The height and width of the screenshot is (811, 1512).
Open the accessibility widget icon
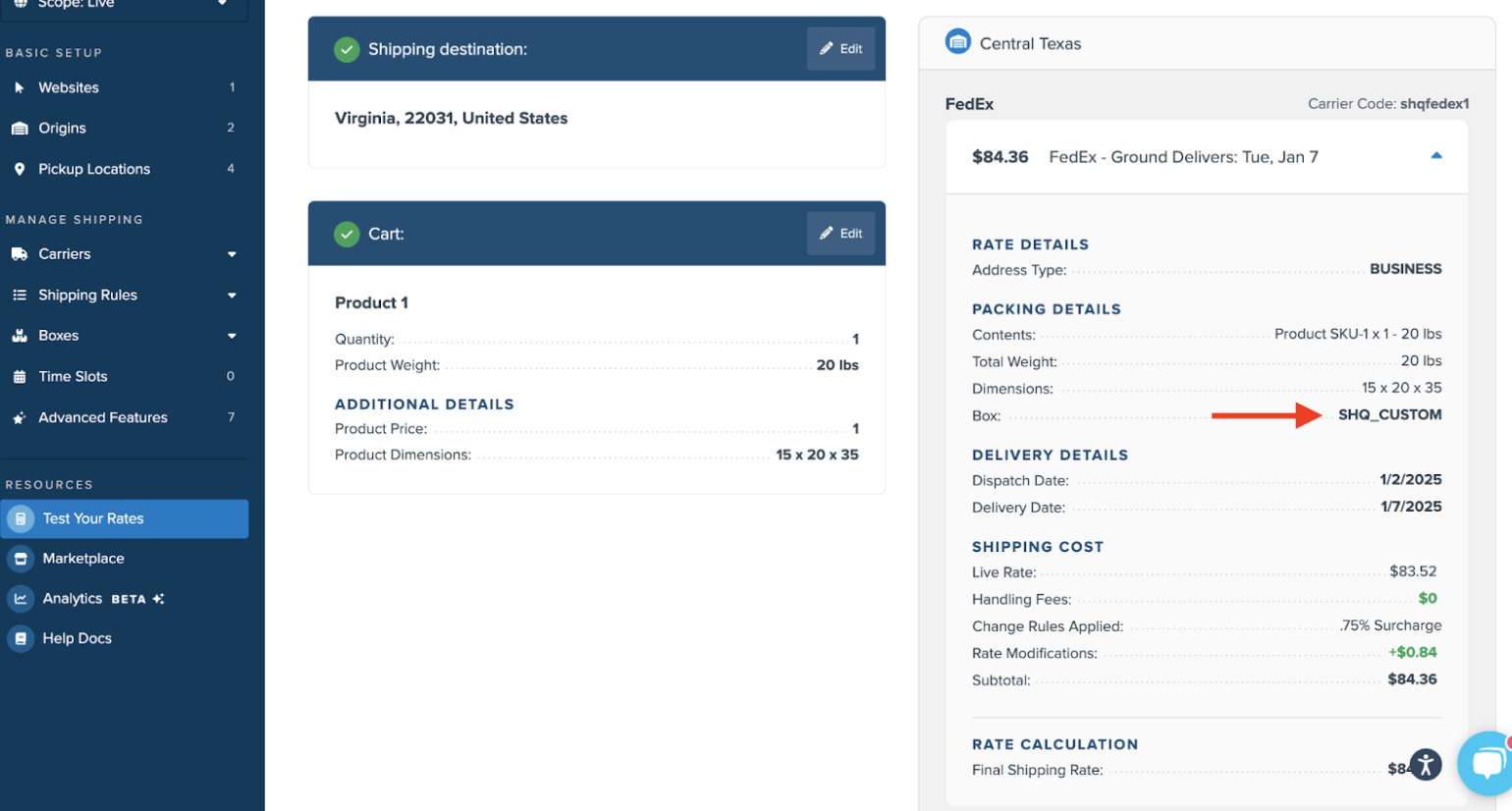click(1425, 764)
